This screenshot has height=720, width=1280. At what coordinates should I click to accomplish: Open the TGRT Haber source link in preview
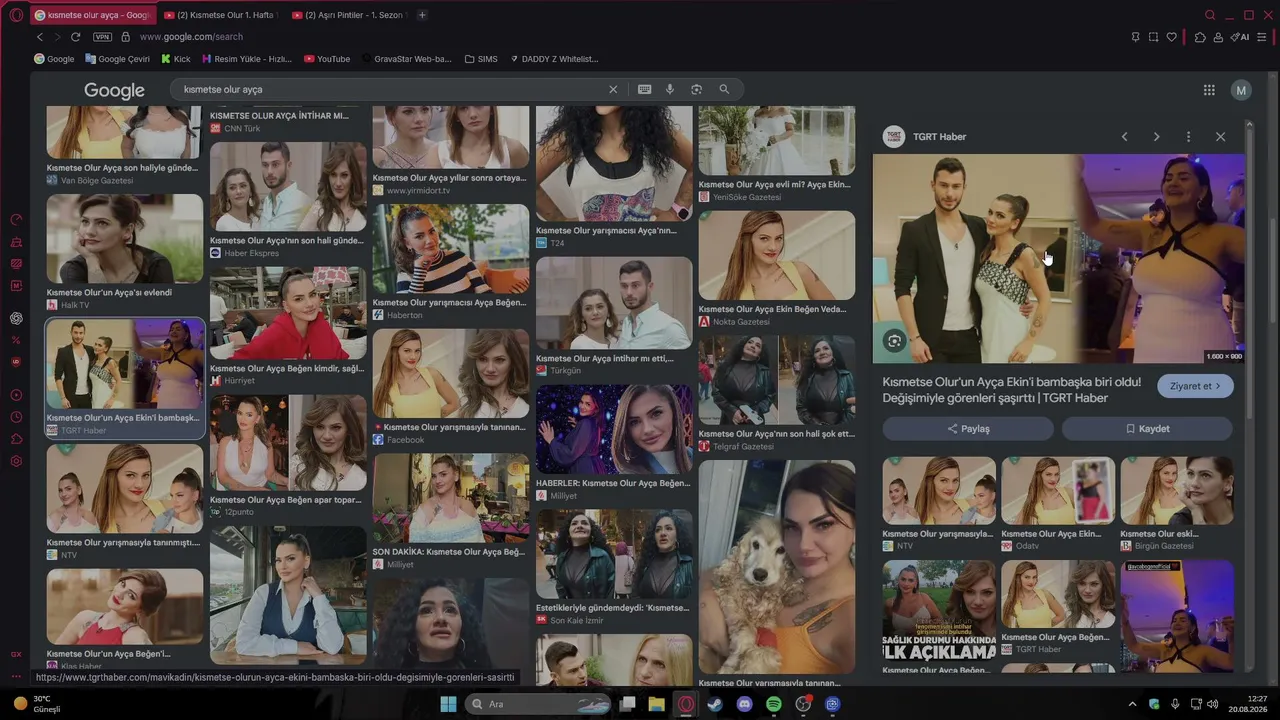pos(925,137)
